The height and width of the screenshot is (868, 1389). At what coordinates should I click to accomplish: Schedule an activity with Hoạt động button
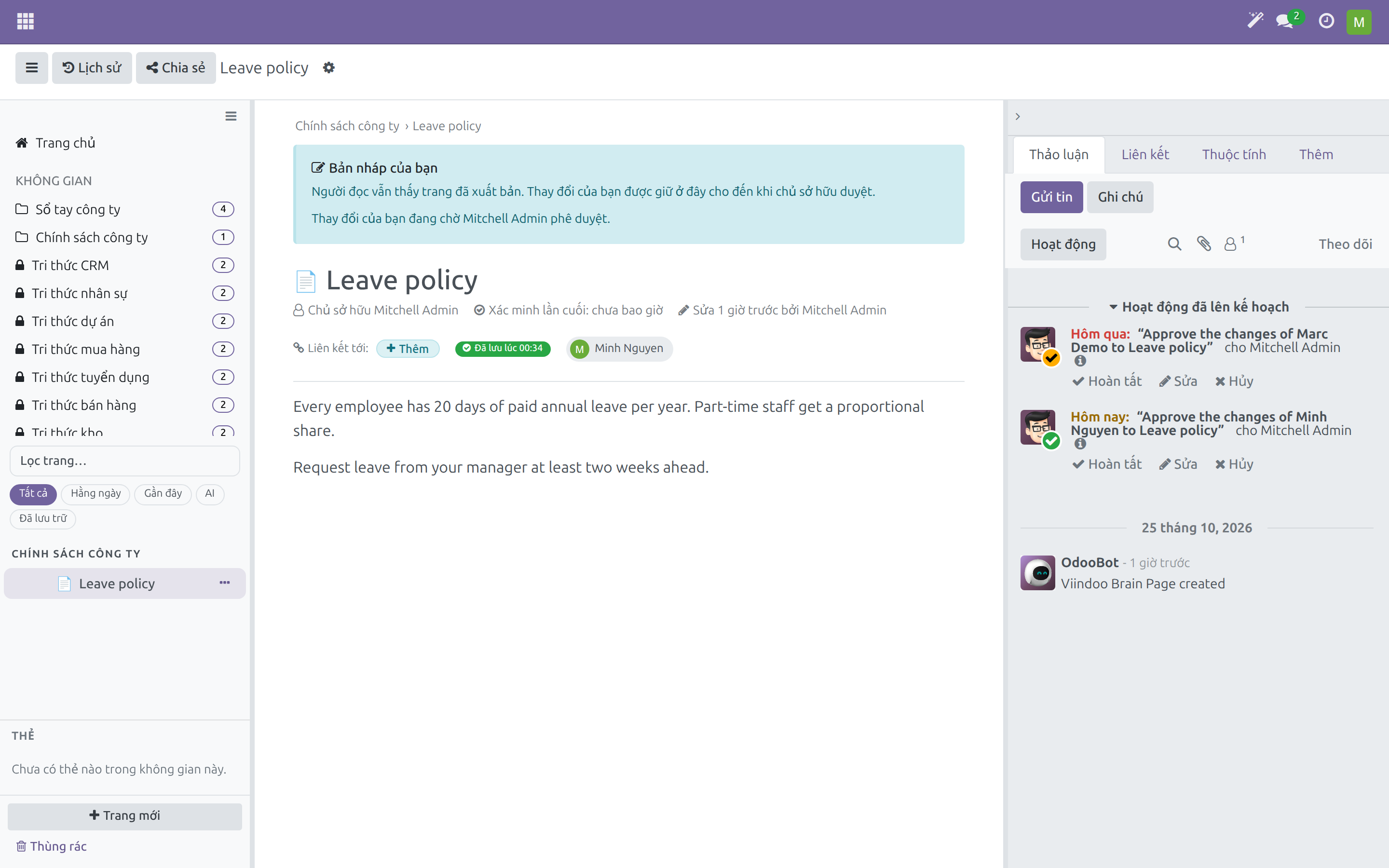(x=1063, y=244)
